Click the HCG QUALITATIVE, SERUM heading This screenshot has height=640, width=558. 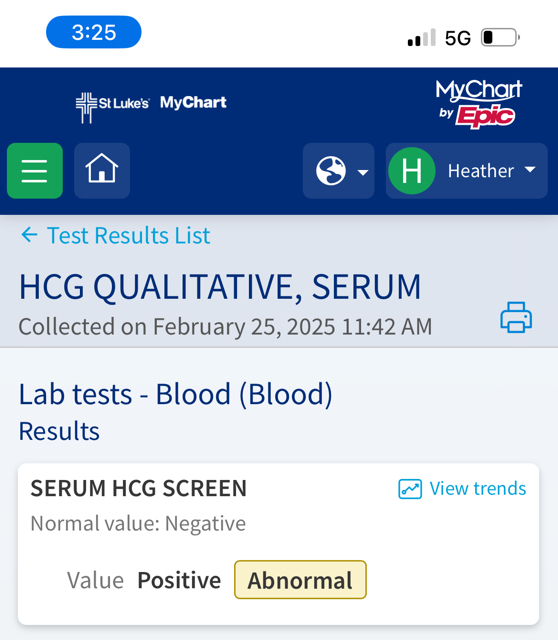[x=220, y=287]
